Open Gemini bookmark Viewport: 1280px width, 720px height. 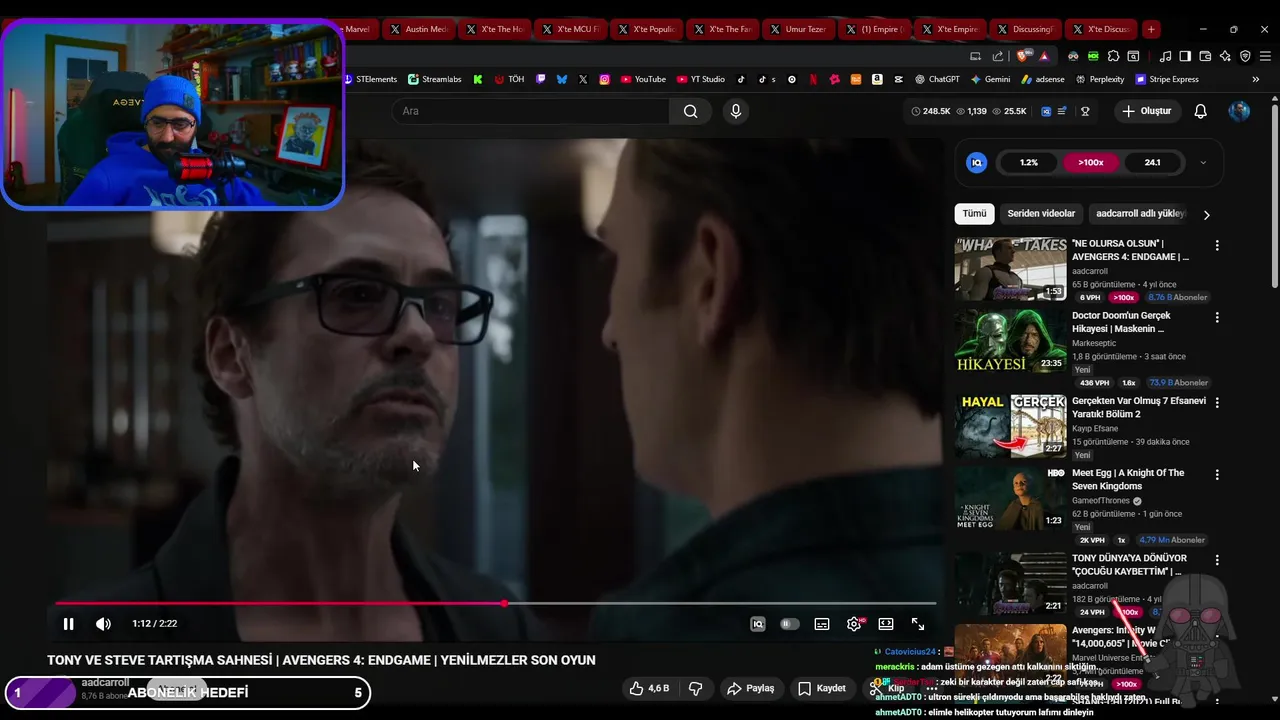(x=990, y=79)
